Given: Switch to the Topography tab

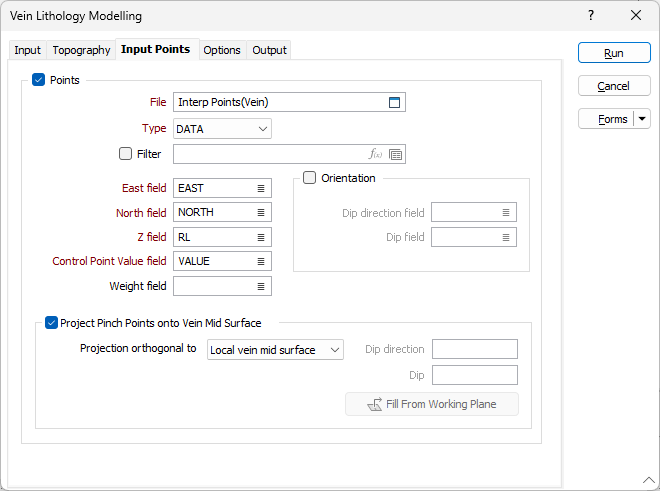Looking at the screenshot, I should pos(81,50).
